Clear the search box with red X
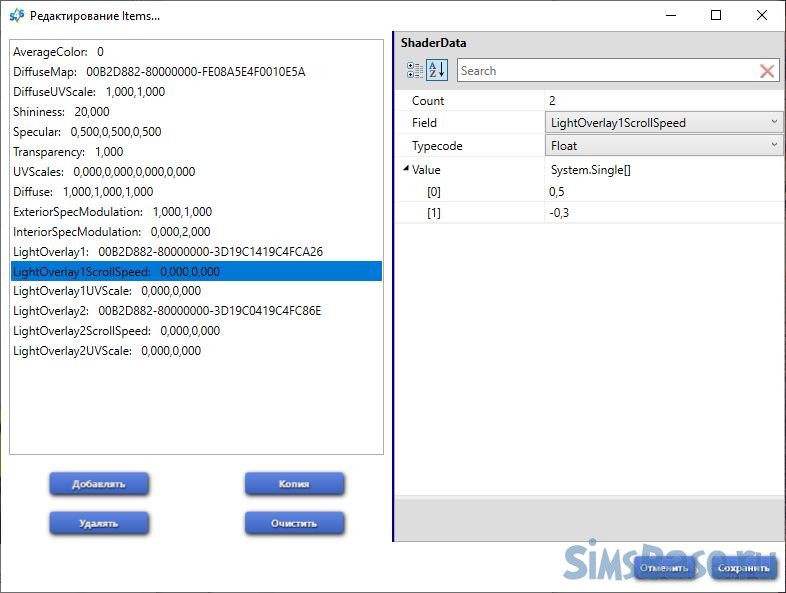This screenshot has height=593, width=786. tap(767, 71)
